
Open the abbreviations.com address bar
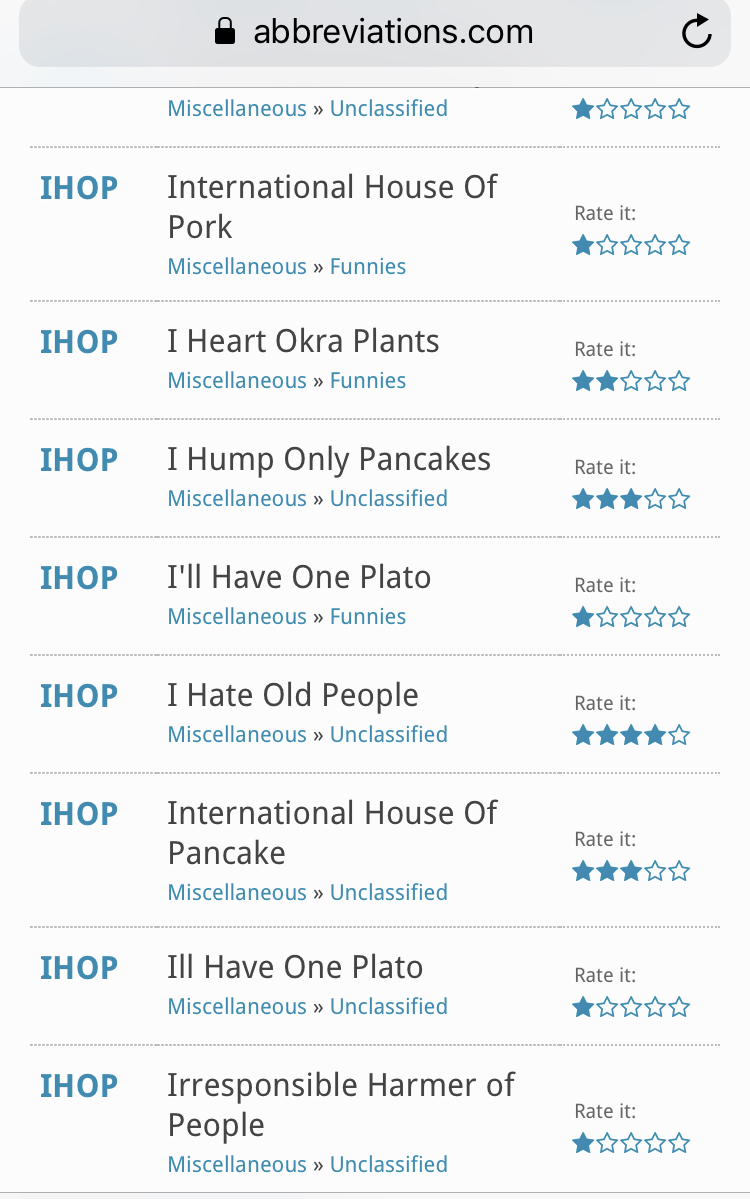coord(392,33)
